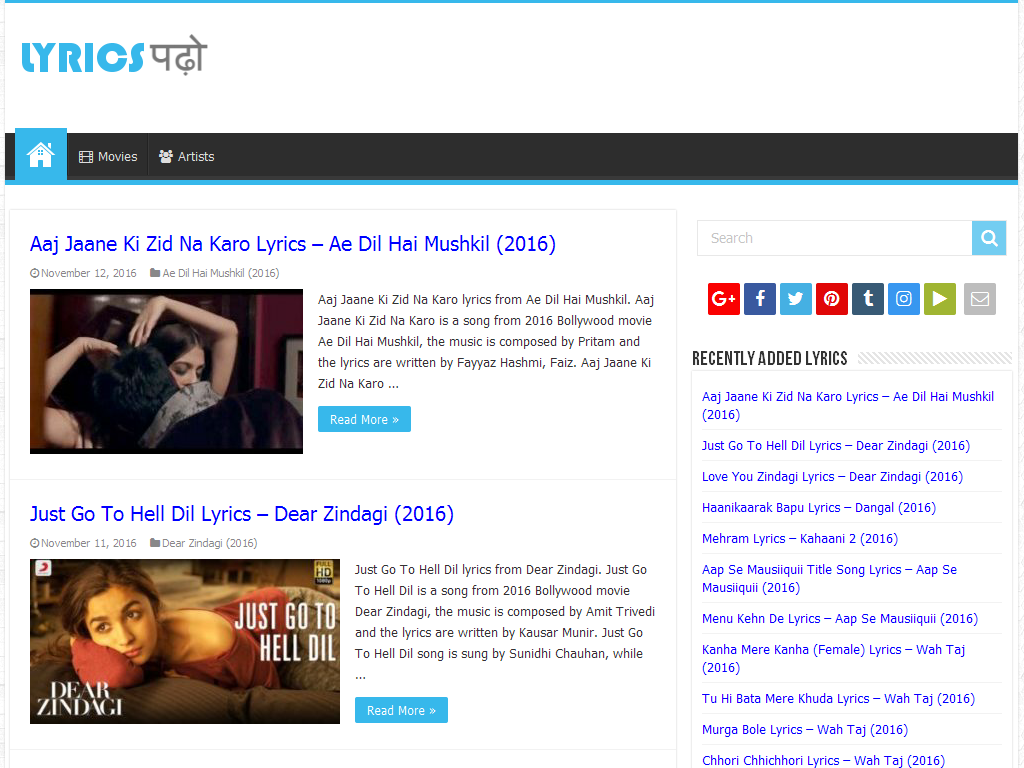The image size is (1024, 768).
Task: Click Read More for Just Go To Hell Dil
Action: [x=401, y=710]
